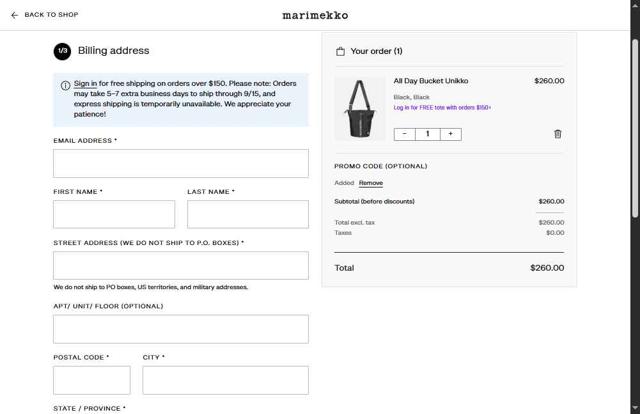Click the page vertical scrollbar thumb

pos(635,129)
